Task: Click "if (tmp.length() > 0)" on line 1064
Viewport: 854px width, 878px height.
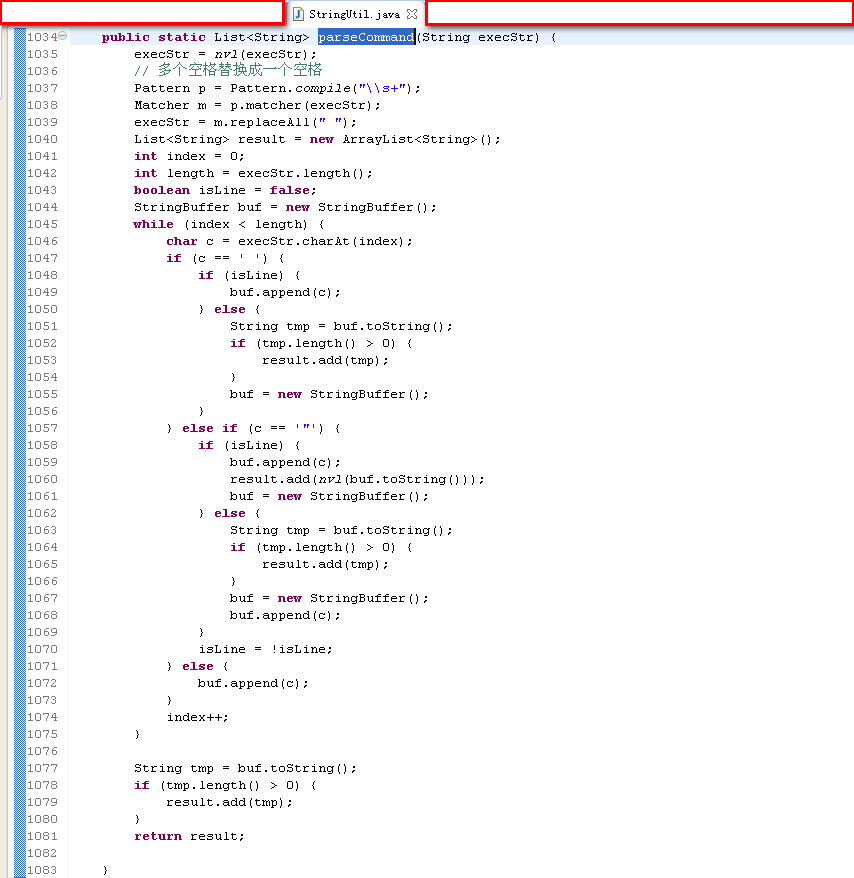Action: (313, 547)
